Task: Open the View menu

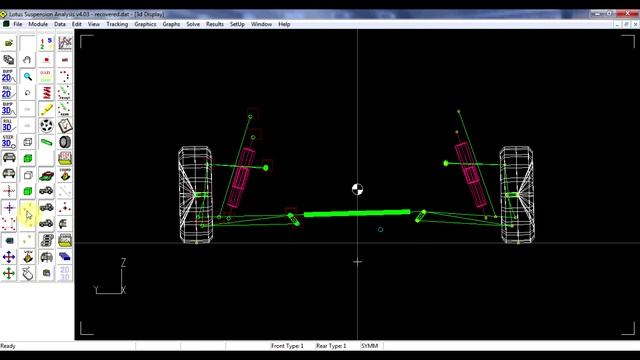Action: coord(93,24)
